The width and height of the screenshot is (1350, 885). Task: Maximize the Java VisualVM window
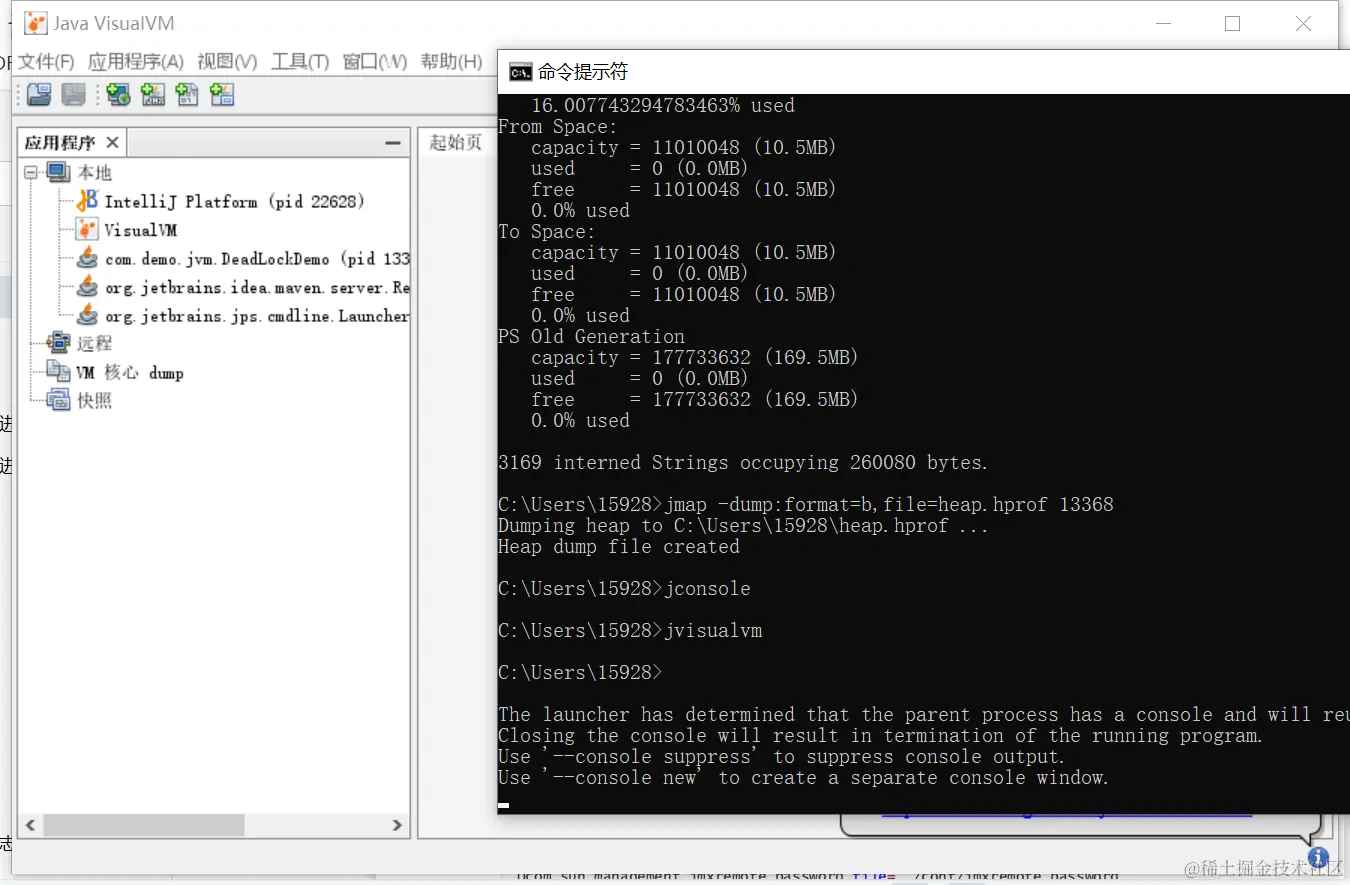pos(1232,23)
